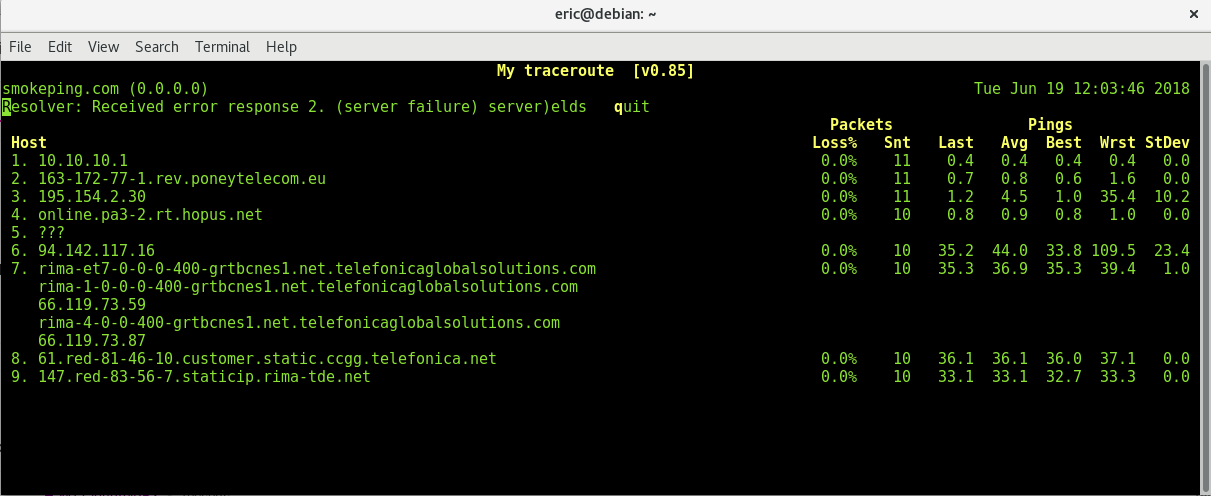The image size is (1211, 496).
Task: Select hop 163-172-77-1.rev.poneytelecom.eu
Action: (182, 179)
